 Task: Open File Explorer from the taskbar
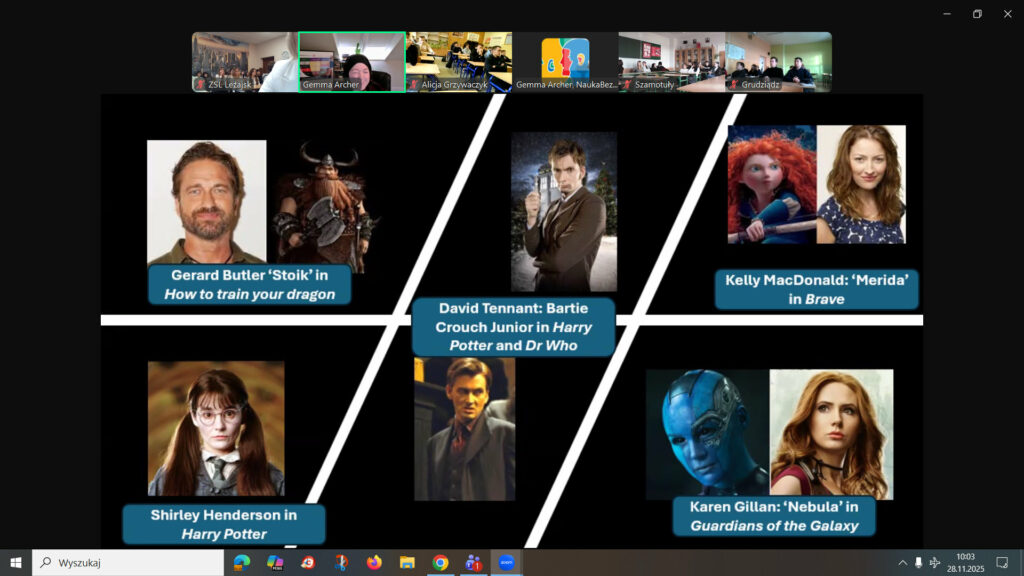pos(407,563)
